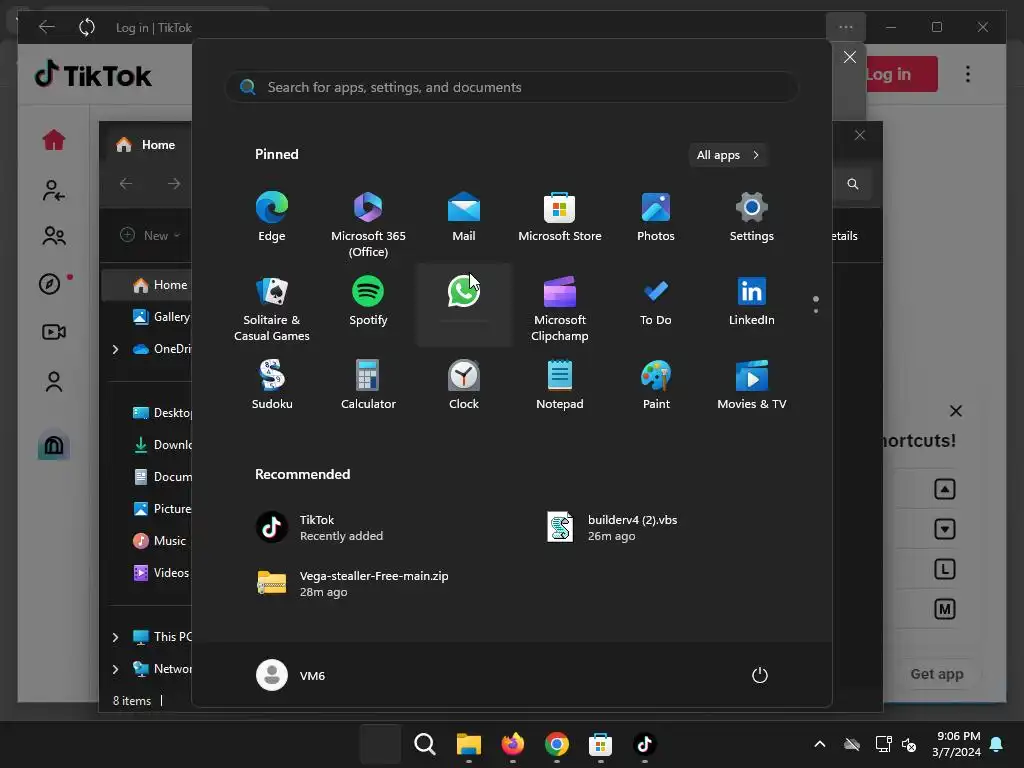Open File Explorer from taskbar
The height and width of the screenshot is (768, 1024).
point(468,744)
